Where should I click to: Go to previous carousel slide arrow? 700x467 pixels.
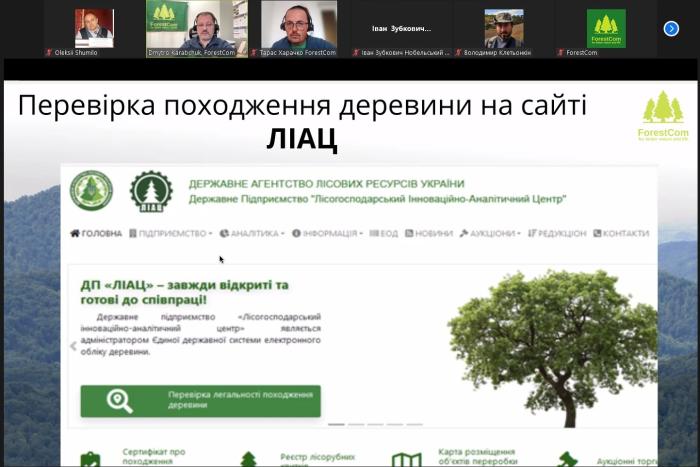click(x=73, y=347)
